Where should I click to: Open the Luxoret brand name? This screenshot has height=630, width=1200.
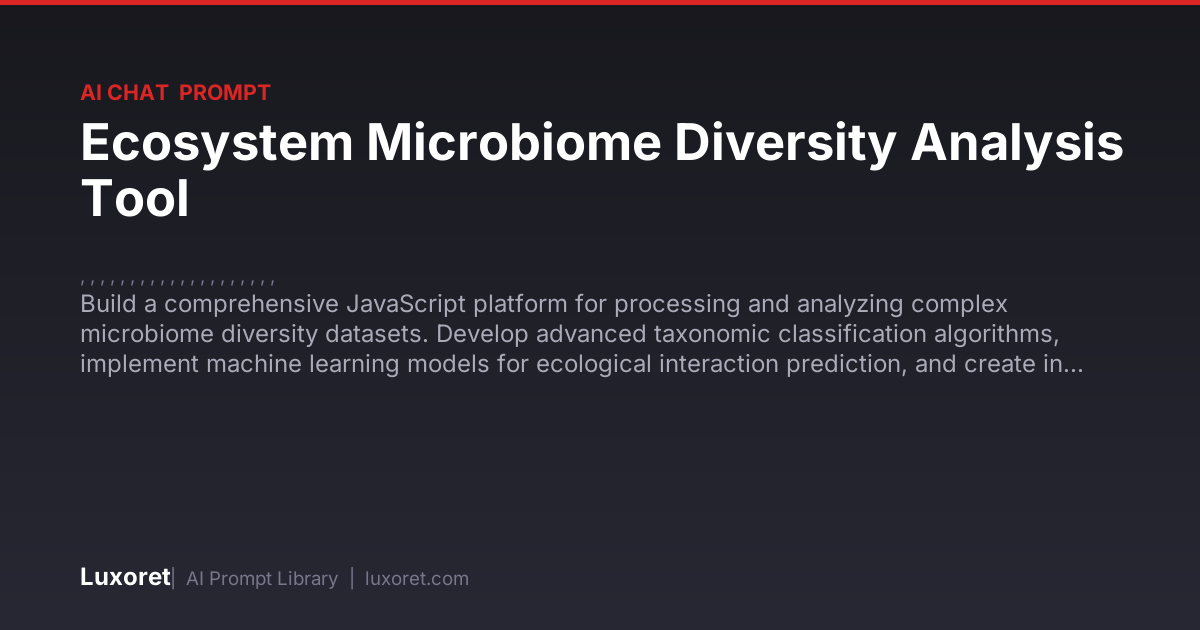[125, 578]
